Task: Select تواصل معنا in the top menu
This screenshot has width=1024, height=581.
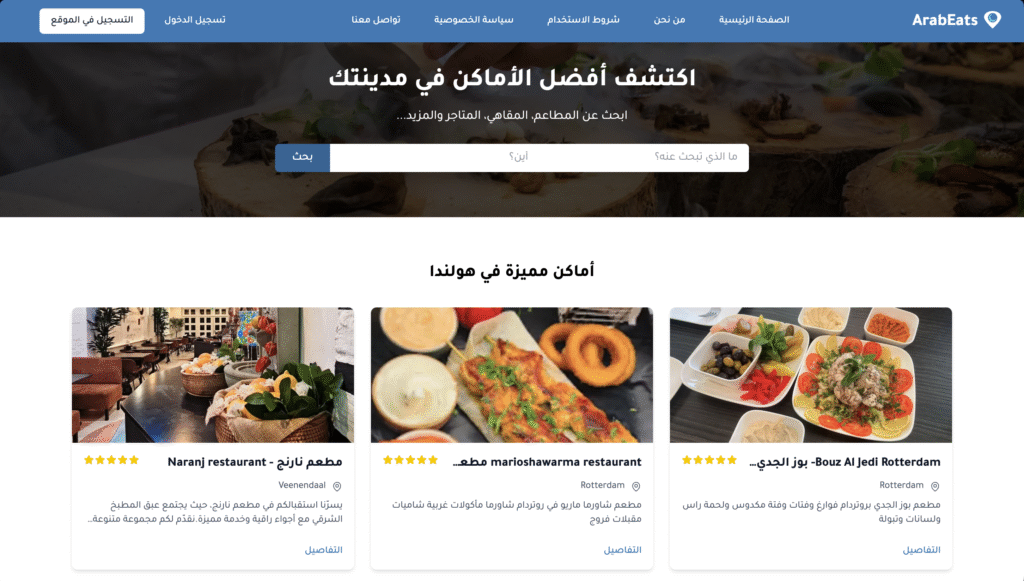Action: 376,20
